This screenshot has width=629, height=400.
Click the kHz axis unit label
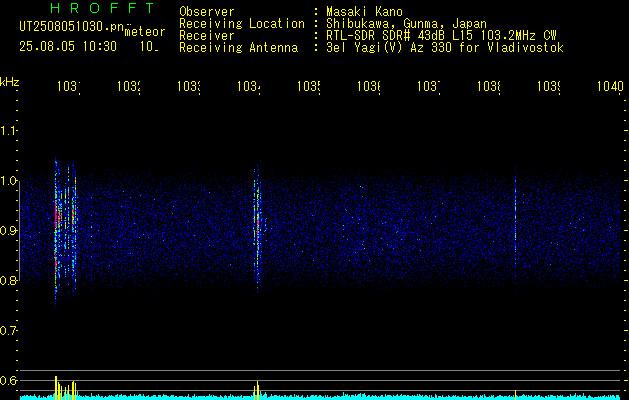coord(10,82)
